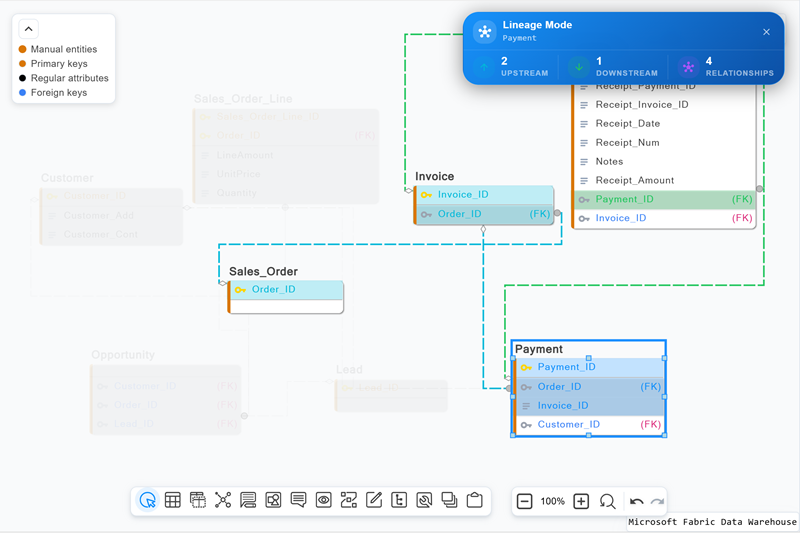Select the dashed table view tool
This screenshot has height=534, width=800.
tap(197, 500)
